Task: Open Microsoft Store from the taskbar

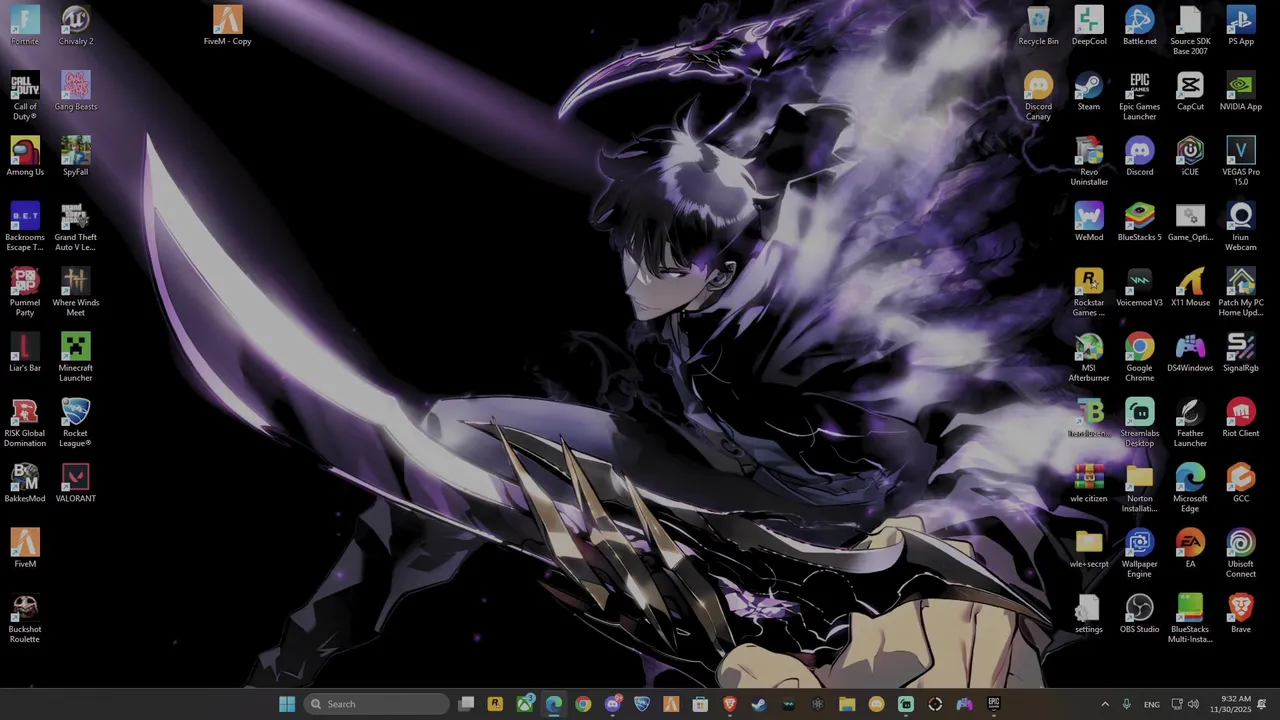Action: point(700,704)
